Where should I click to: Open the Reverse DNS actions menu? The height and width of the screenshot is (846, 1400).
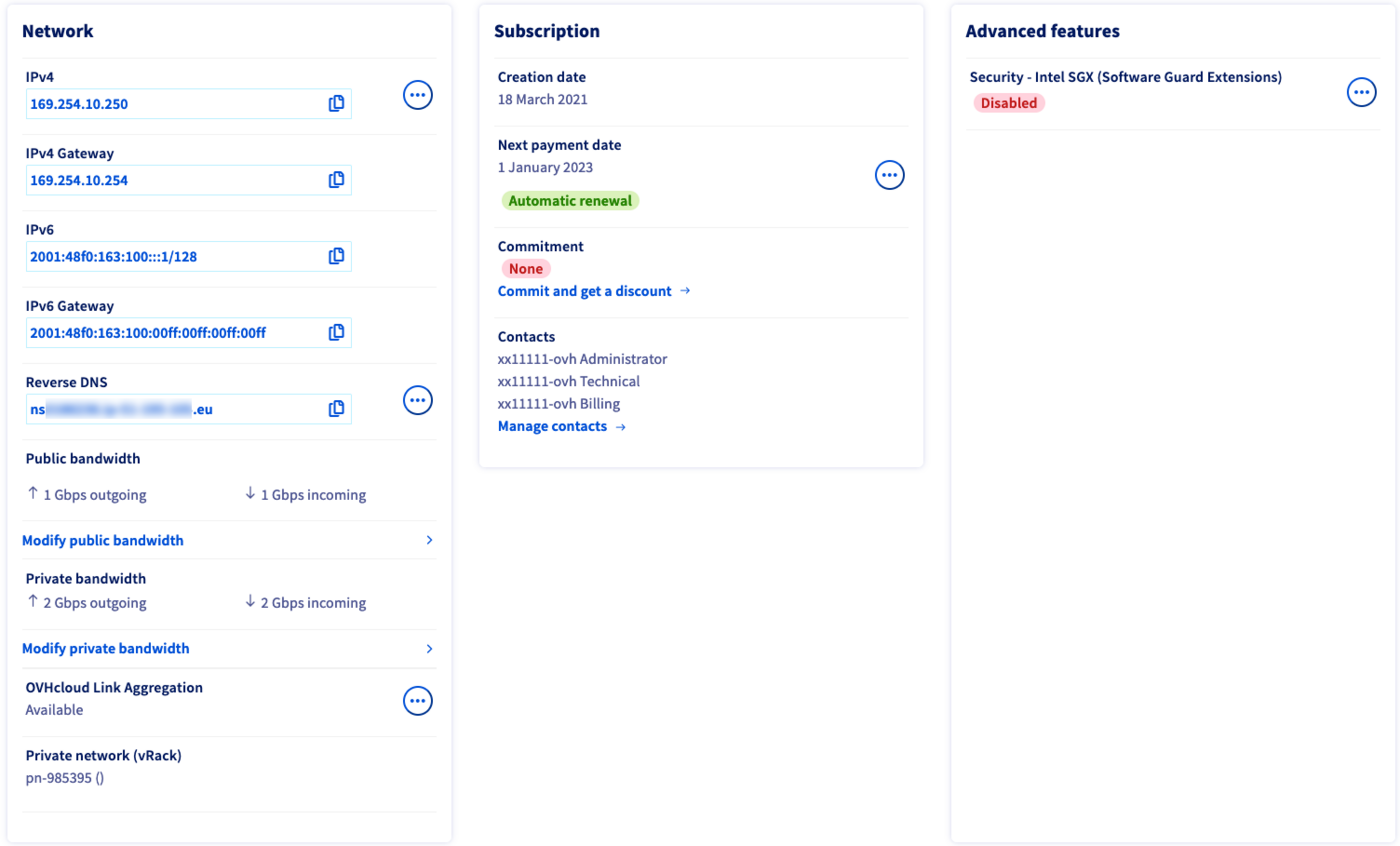click(417, 400)
